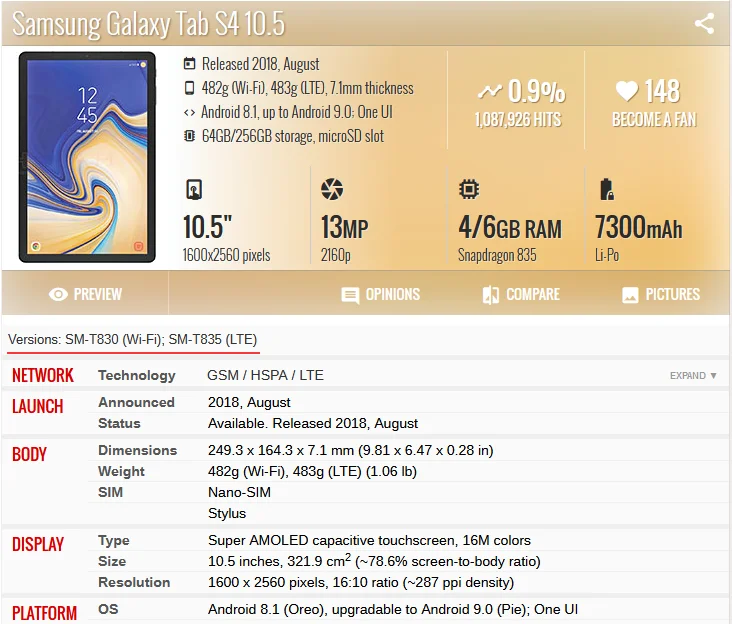The width and height of the screenshot is (732, 624).
Task: Click the compare devices icon
Action: pos(491,295)
